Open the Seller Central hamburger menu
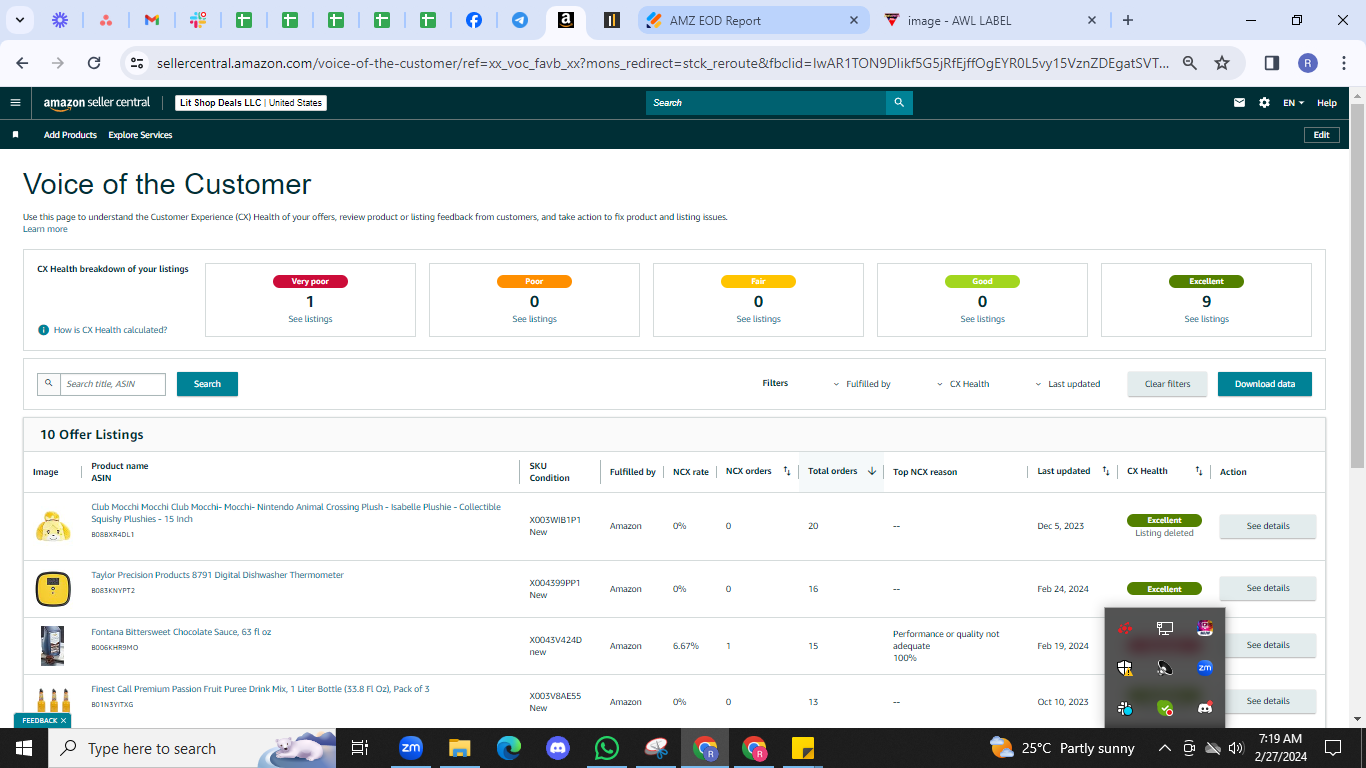 click(x=15, y=102)
